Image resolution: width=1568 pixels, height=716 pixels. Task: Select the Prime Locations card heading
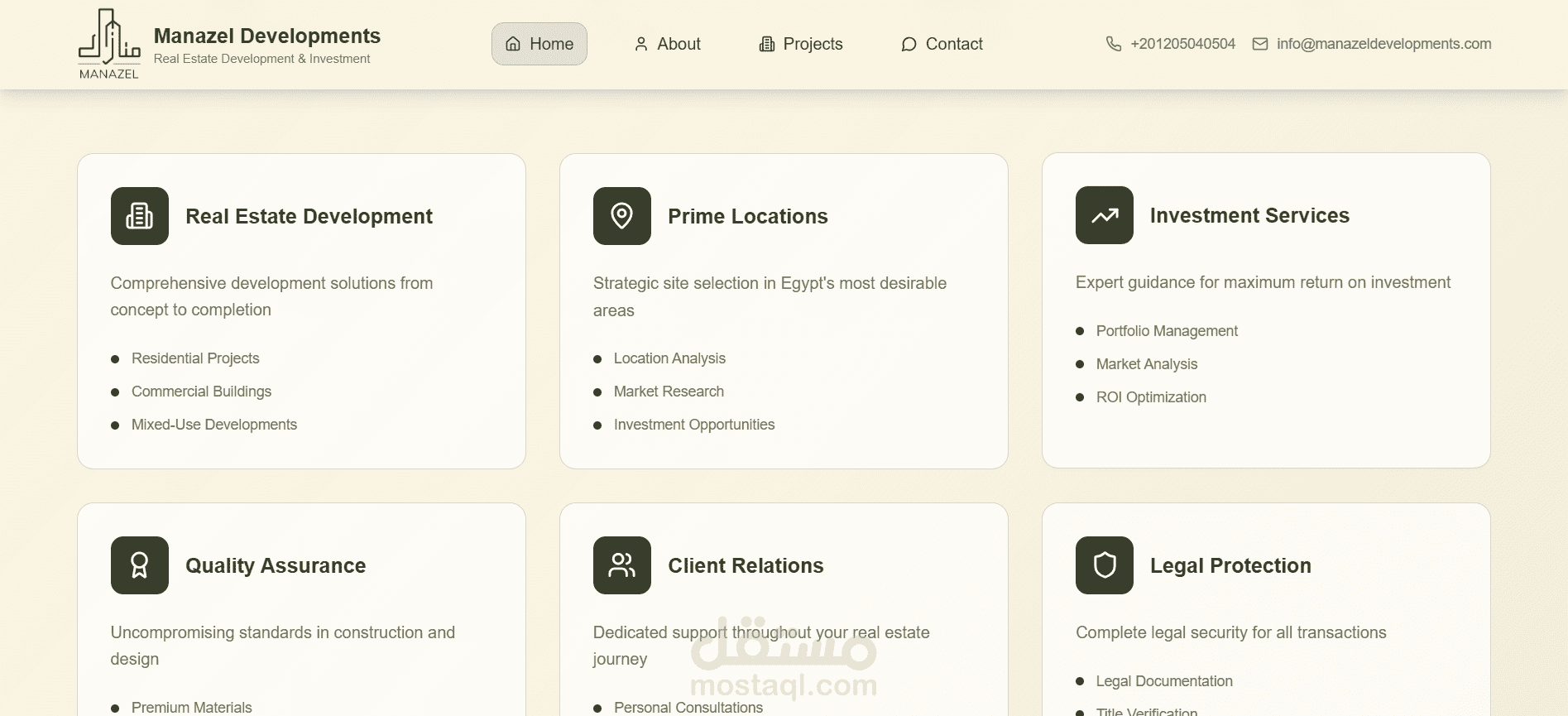(747, 216)
